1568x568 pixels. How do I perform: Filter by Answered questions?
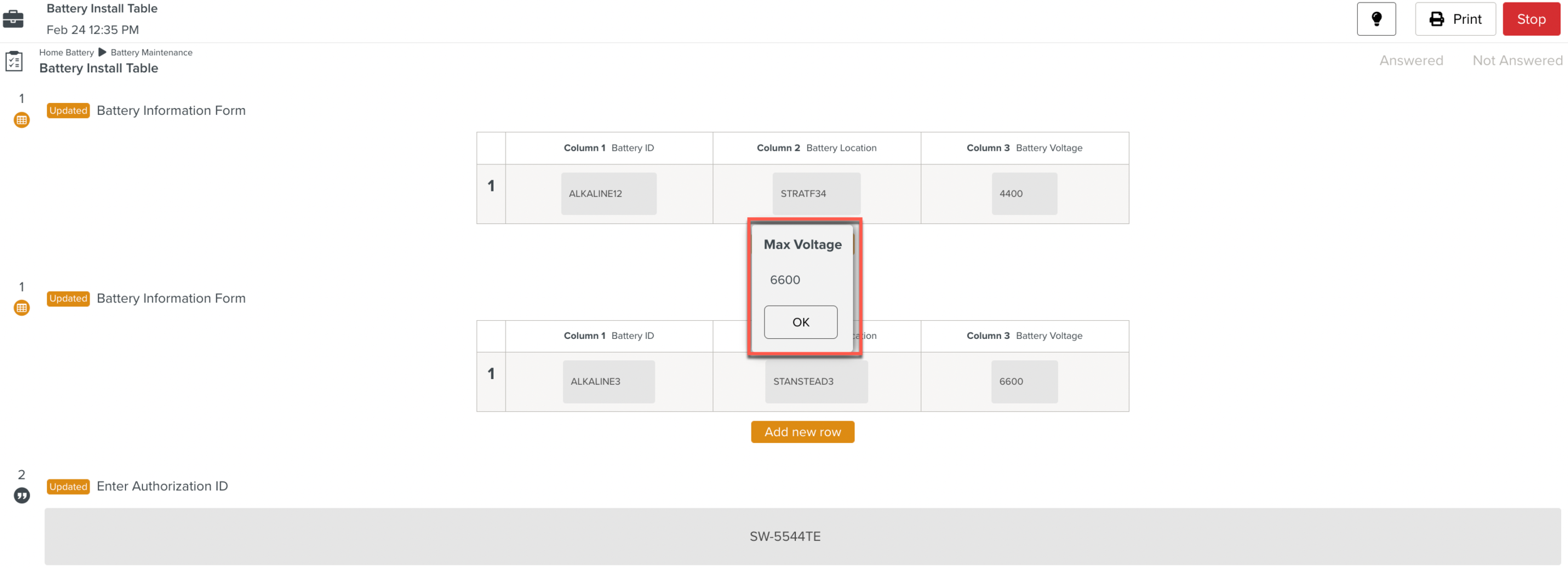[x=1411, y=60]
